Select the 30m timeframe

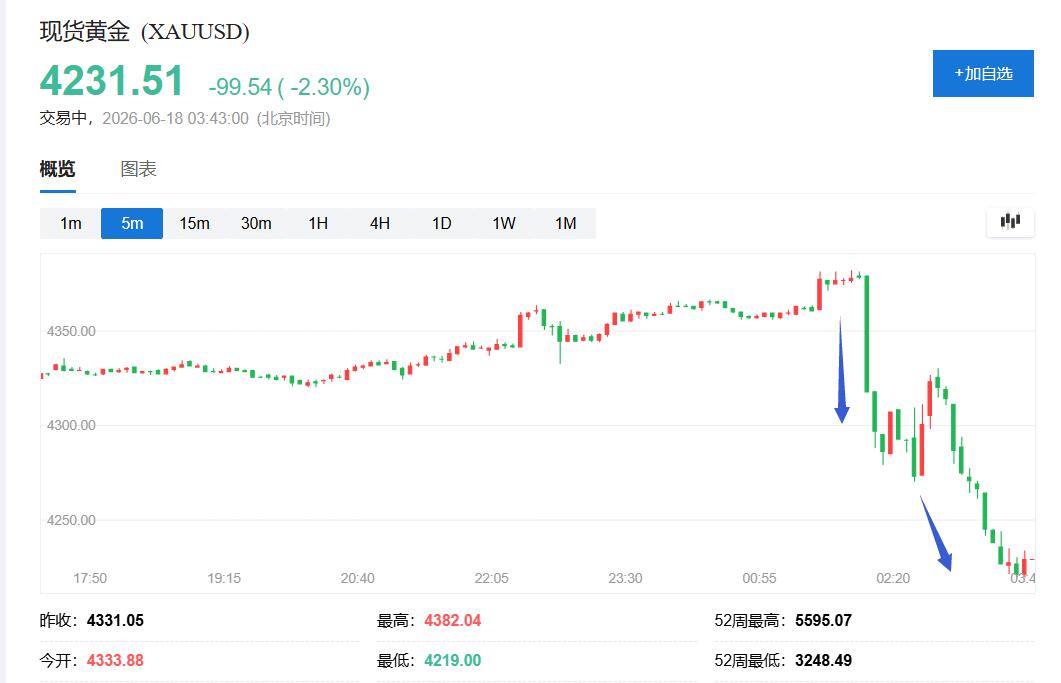256,223
